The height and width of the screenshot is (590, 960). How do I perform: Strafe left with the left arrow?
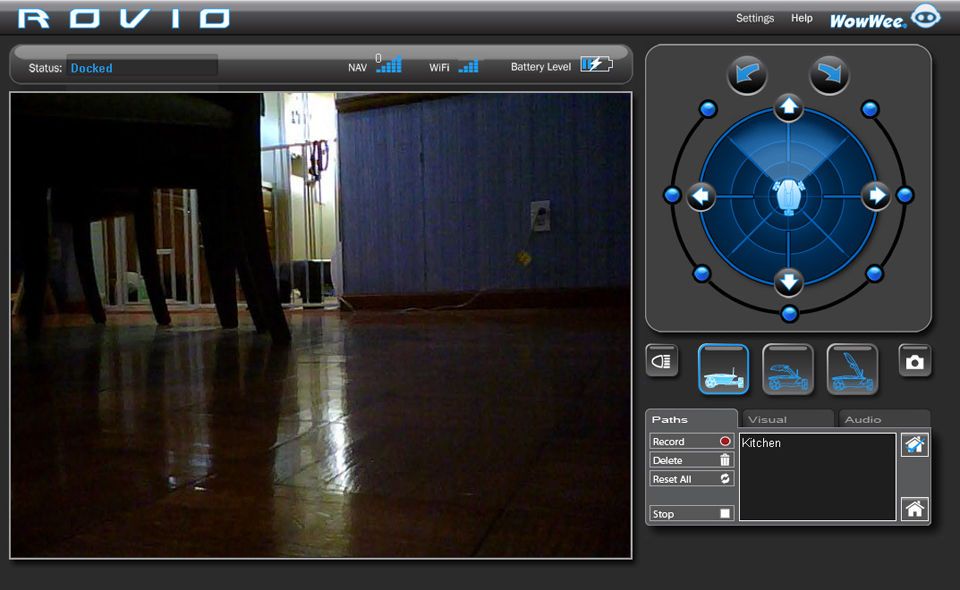click(x=701, y=196)
